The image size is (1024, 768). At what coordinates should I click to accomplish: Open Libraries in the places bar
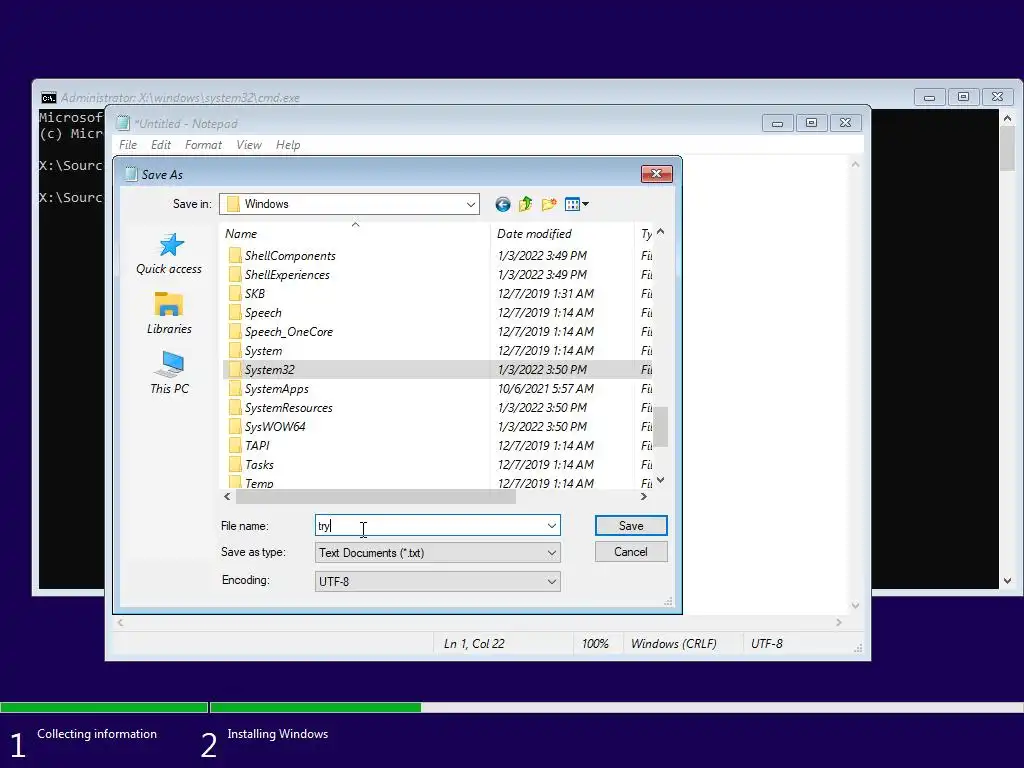169,313
